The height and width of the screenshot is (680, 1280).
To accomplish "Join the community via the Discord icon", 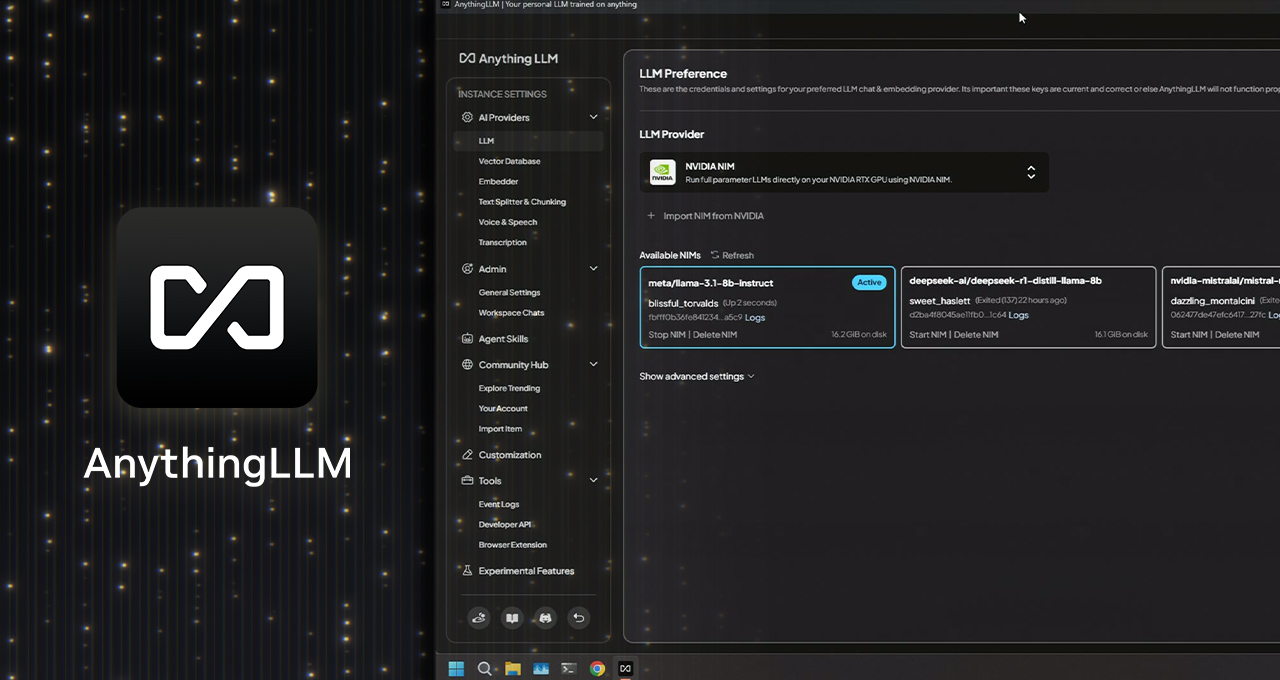I will [545, 618].
